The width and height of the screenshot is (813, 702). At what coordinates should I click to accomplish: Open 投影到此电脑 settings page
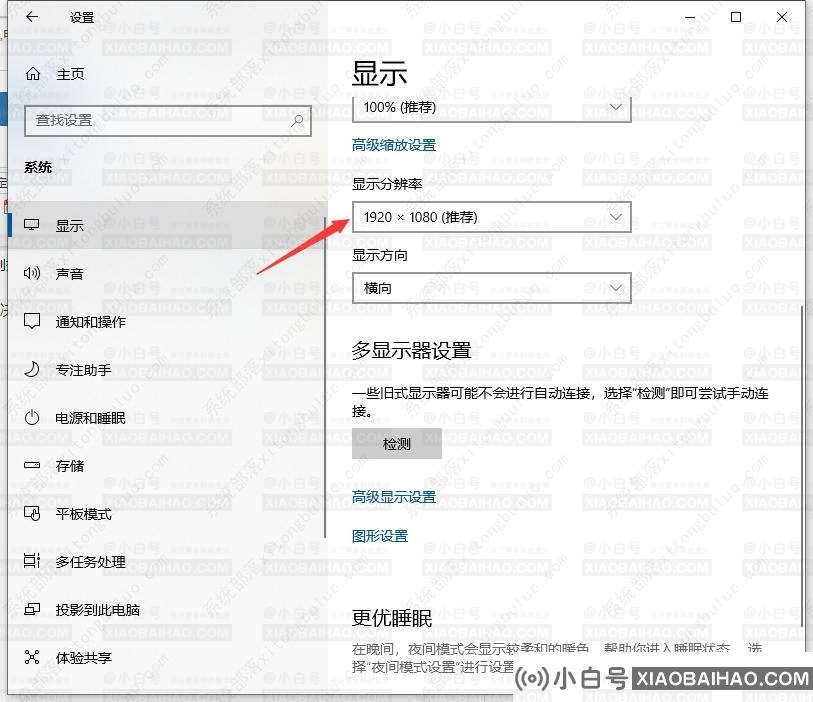point(166,610)
